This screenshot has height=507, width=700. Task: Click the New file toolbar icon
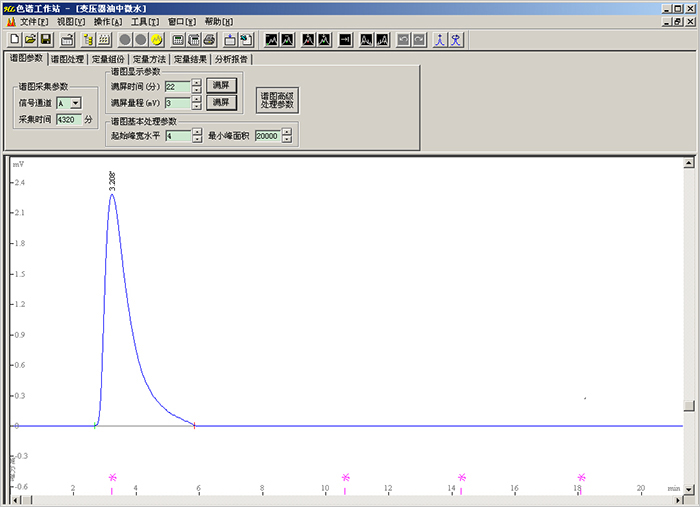coord(15,40)
